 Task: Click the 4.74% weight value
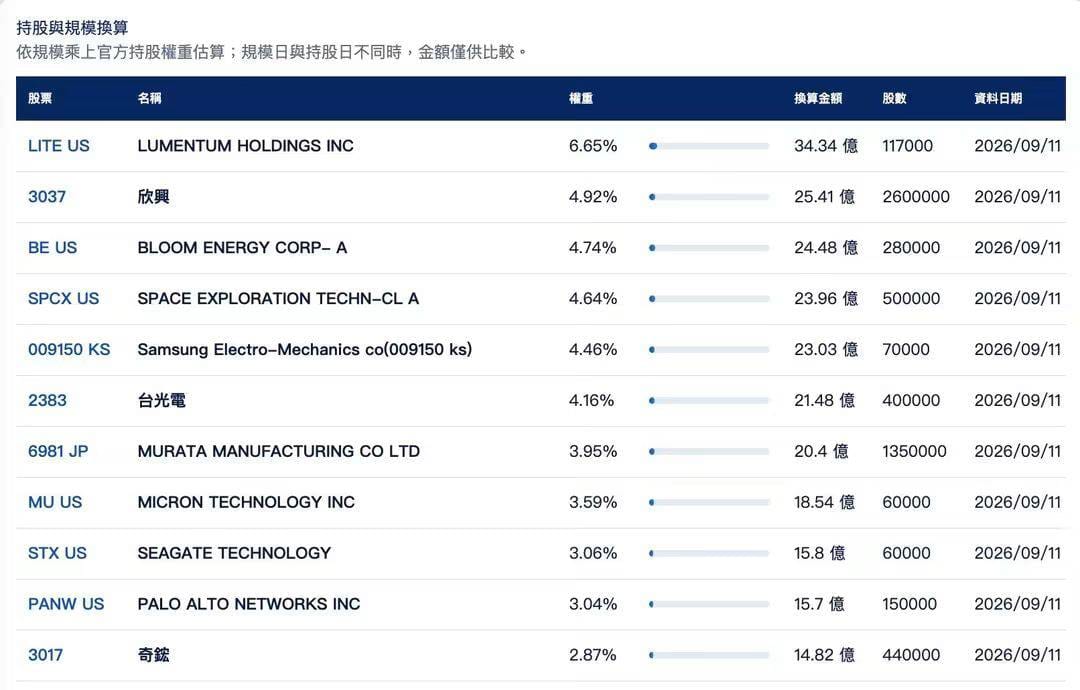[x=593, y=248]
